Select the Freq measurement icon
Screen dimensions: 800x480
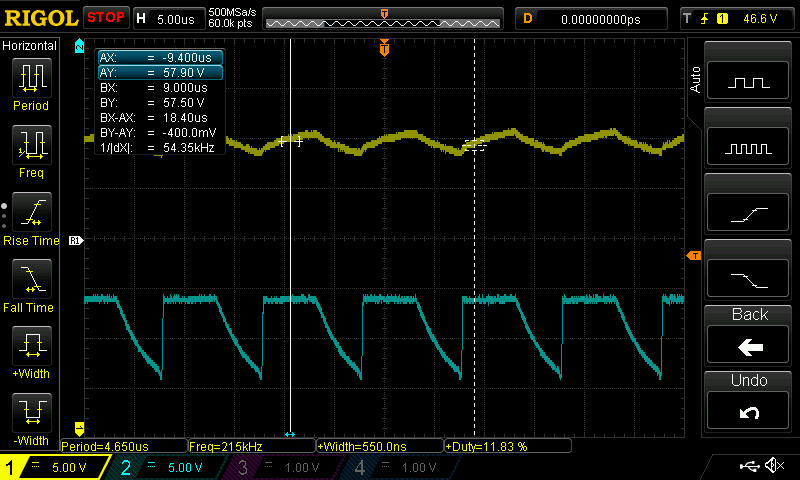point(32,145)
